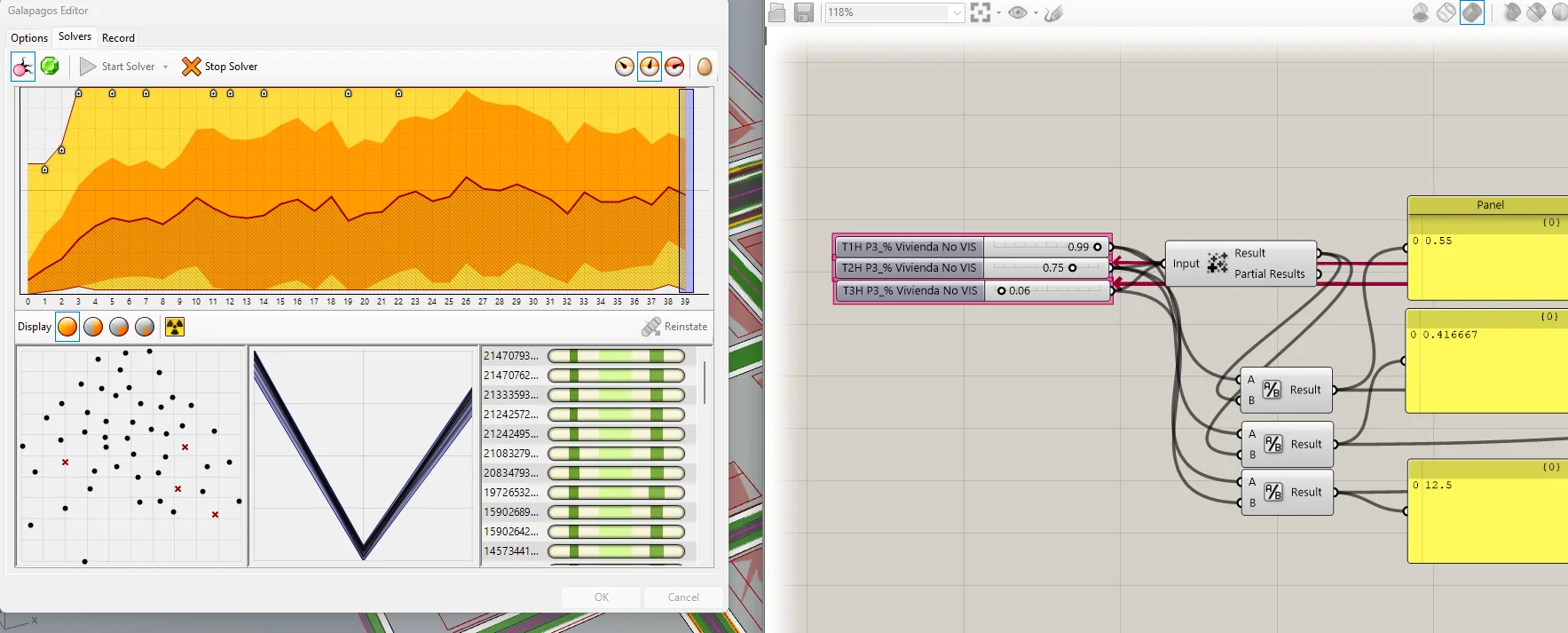Image resolution: width=1568 pixels, height=633 pixels.
Task: Choose the first gauge icon with needle pointing up-left
Action: 625,67
